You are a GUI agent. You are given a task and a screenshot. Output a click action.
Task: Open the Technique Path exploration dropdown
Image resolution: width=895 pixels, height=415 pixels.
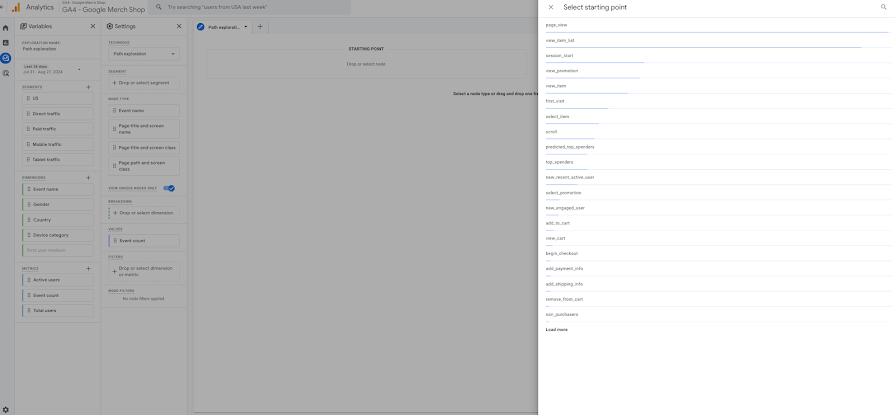(x=144, y=54)
